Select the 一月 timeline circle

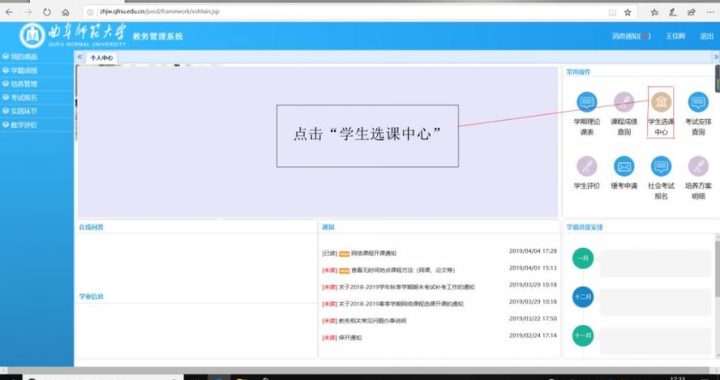[583, 258]
